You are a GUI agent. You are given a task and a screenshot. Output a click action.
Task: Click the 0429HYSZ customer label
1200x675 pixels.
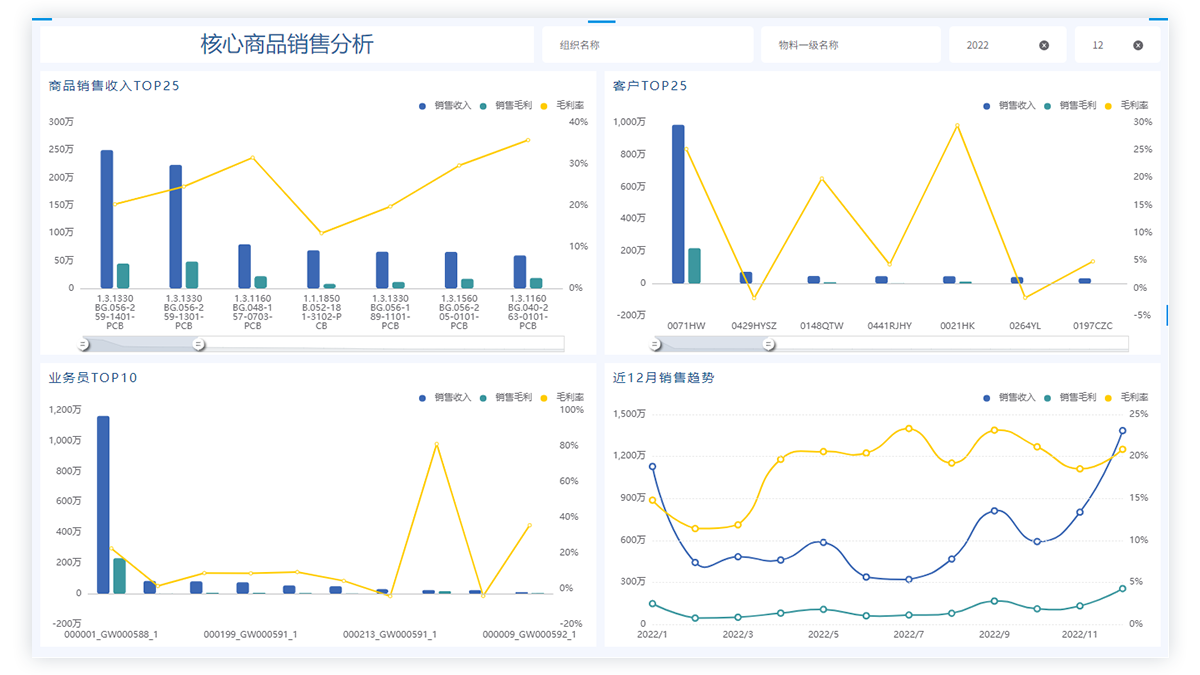pos(754,326)
